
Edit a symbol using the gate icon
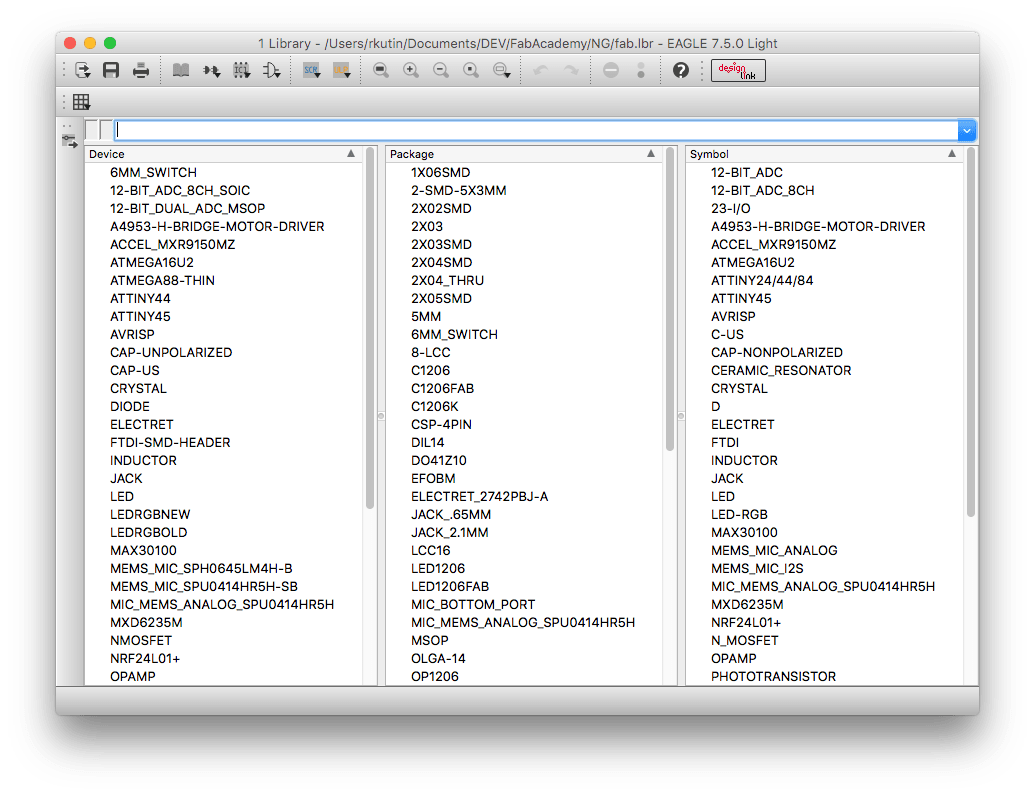(272, 70)
